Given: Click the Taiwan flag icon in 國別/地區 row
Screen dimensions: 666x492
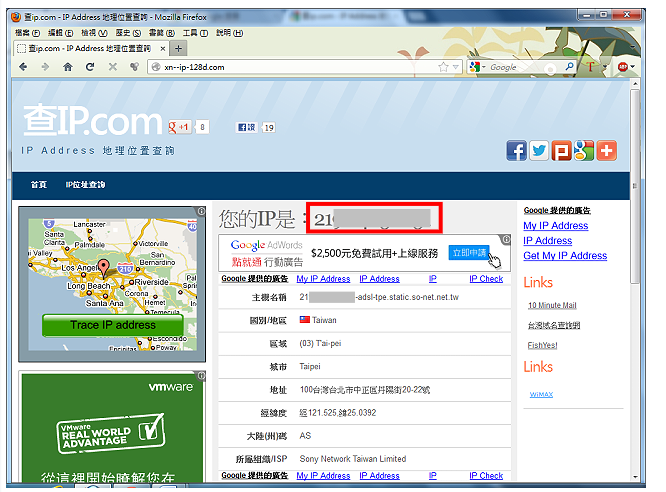Looking at the screenshot, I should coord(305,320).
